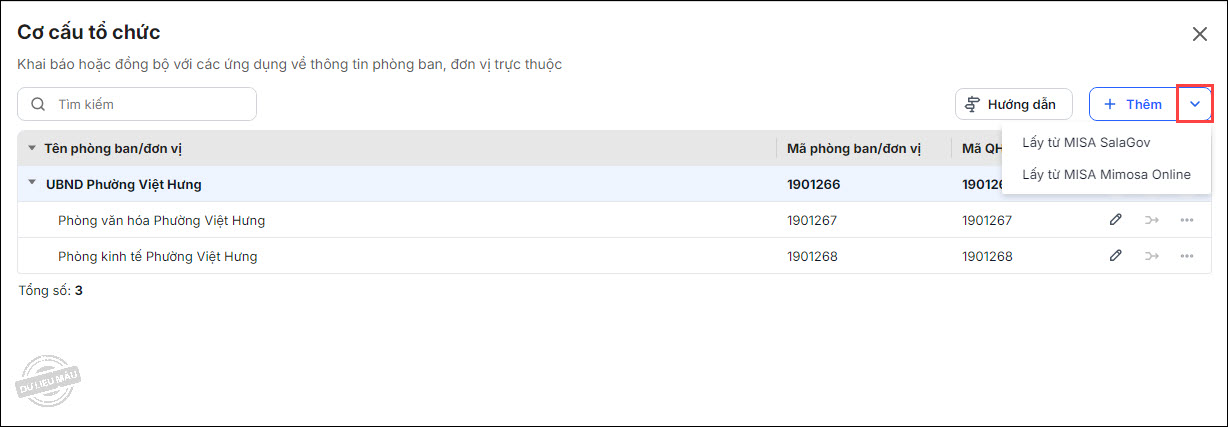
Task: Click the search magnifier icon
Action: 38,104
